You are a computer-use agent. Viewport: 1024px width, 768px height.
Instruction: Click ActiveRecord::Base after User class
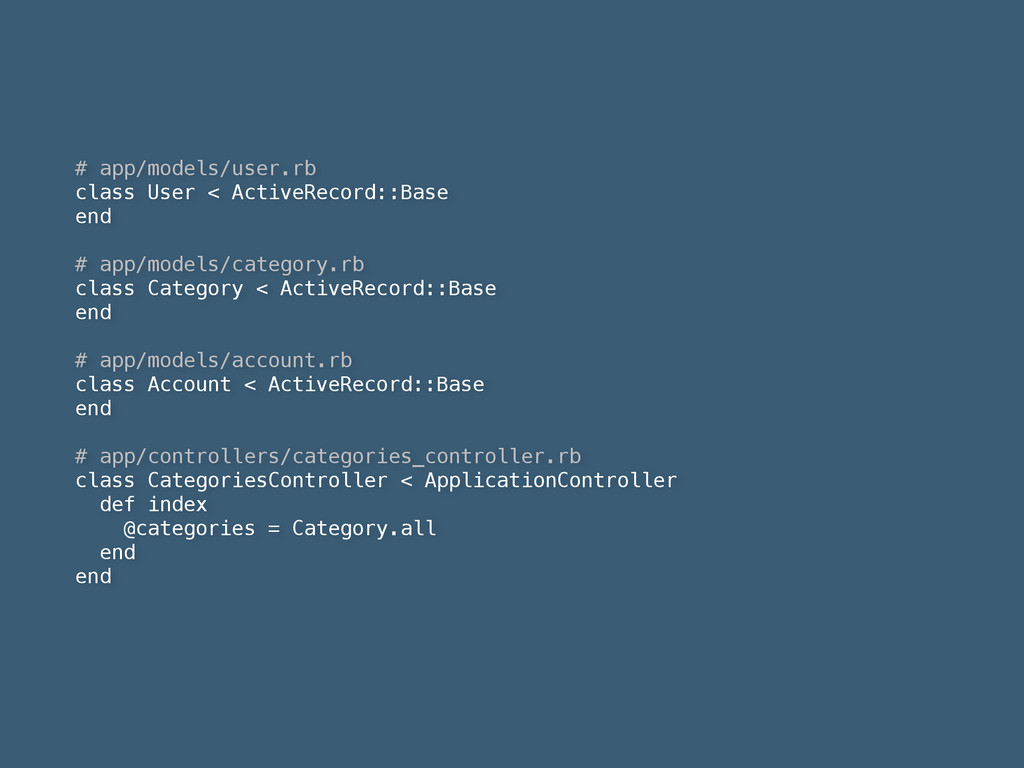(x=340, y=193)
